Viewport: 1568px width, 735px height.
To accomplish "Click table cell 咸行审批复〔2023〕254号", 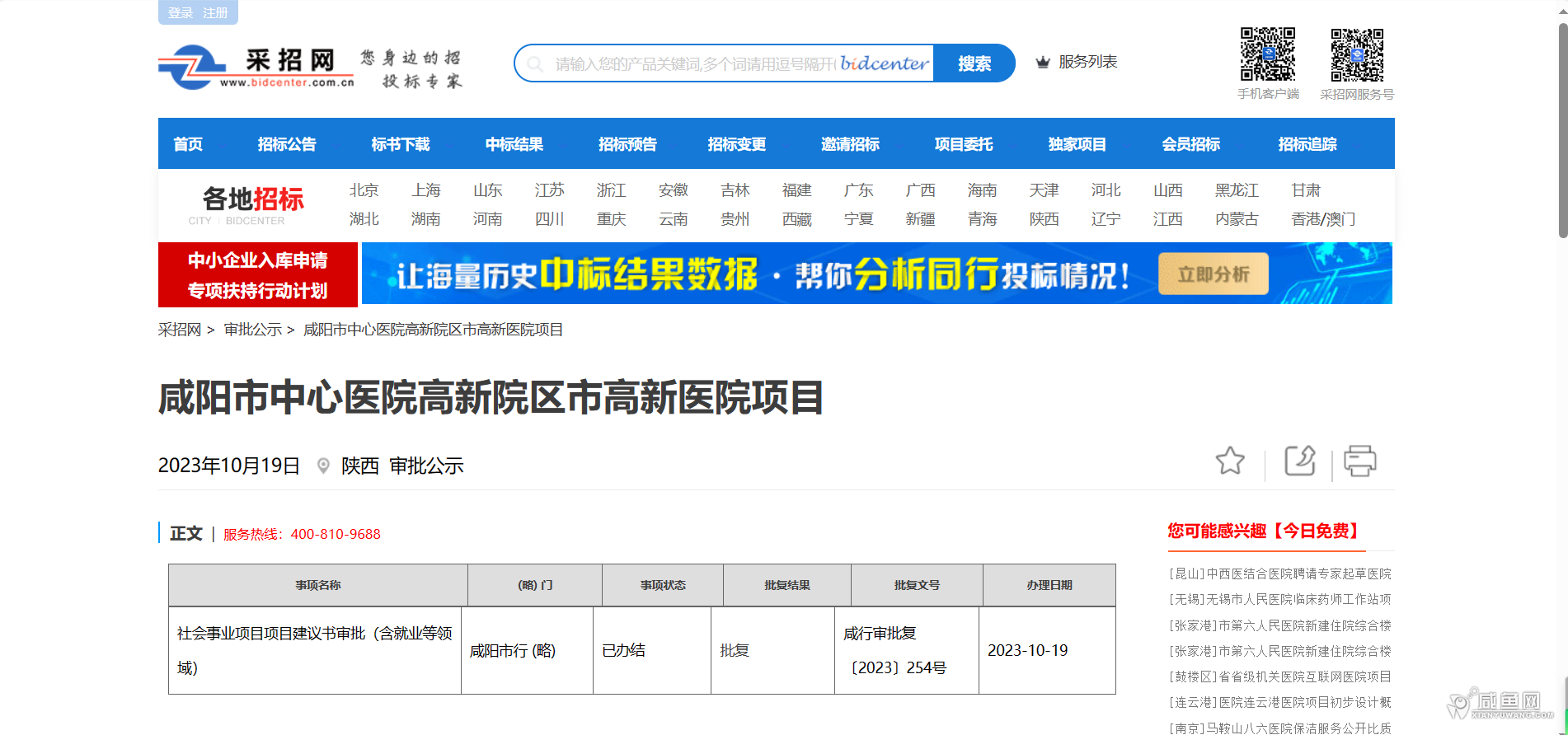I will pyautogui.click(x=907, y=650).
